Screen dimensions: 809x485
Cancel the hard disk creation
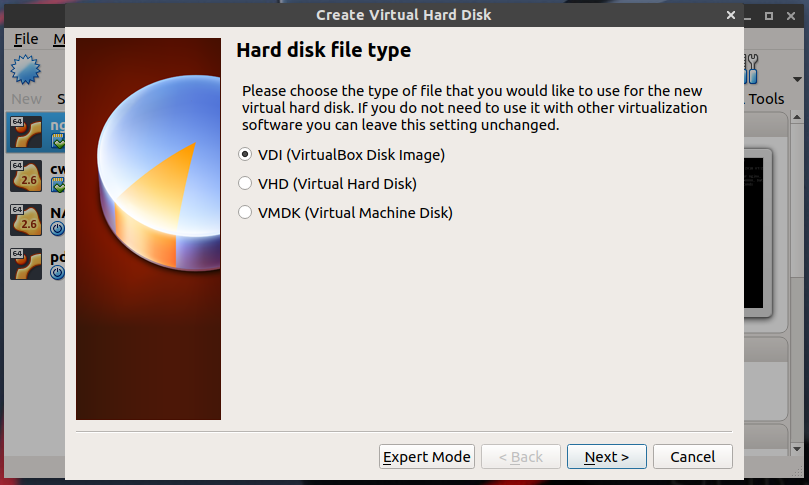pos(692,457)
